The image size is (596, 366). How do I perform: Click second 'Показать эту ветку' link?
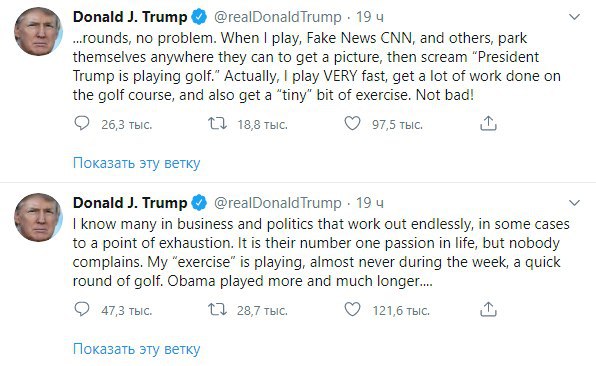(x=136, y=349)
